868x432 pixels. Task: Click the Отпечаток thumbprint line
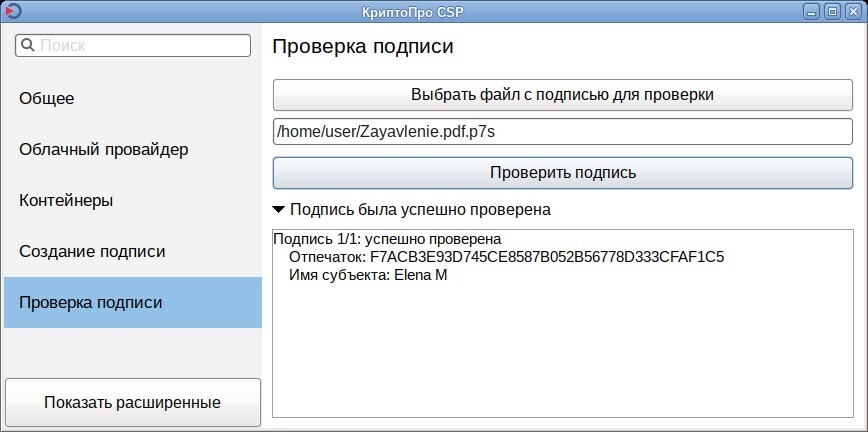click(506, 257)
